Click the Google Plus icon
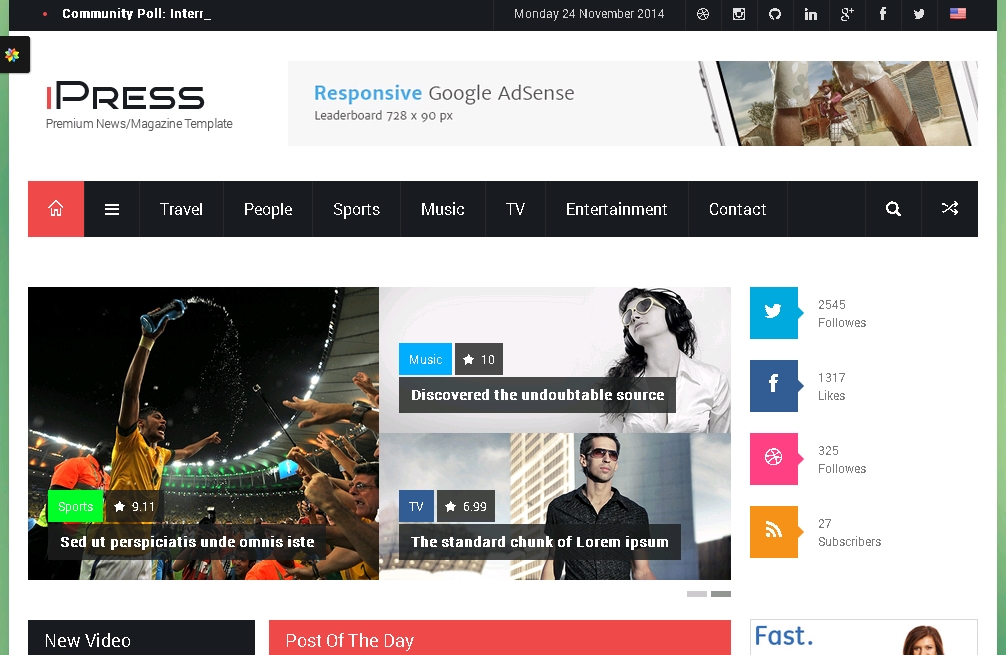This screenshot has height=655, width=1006. [x=847, y=14]
